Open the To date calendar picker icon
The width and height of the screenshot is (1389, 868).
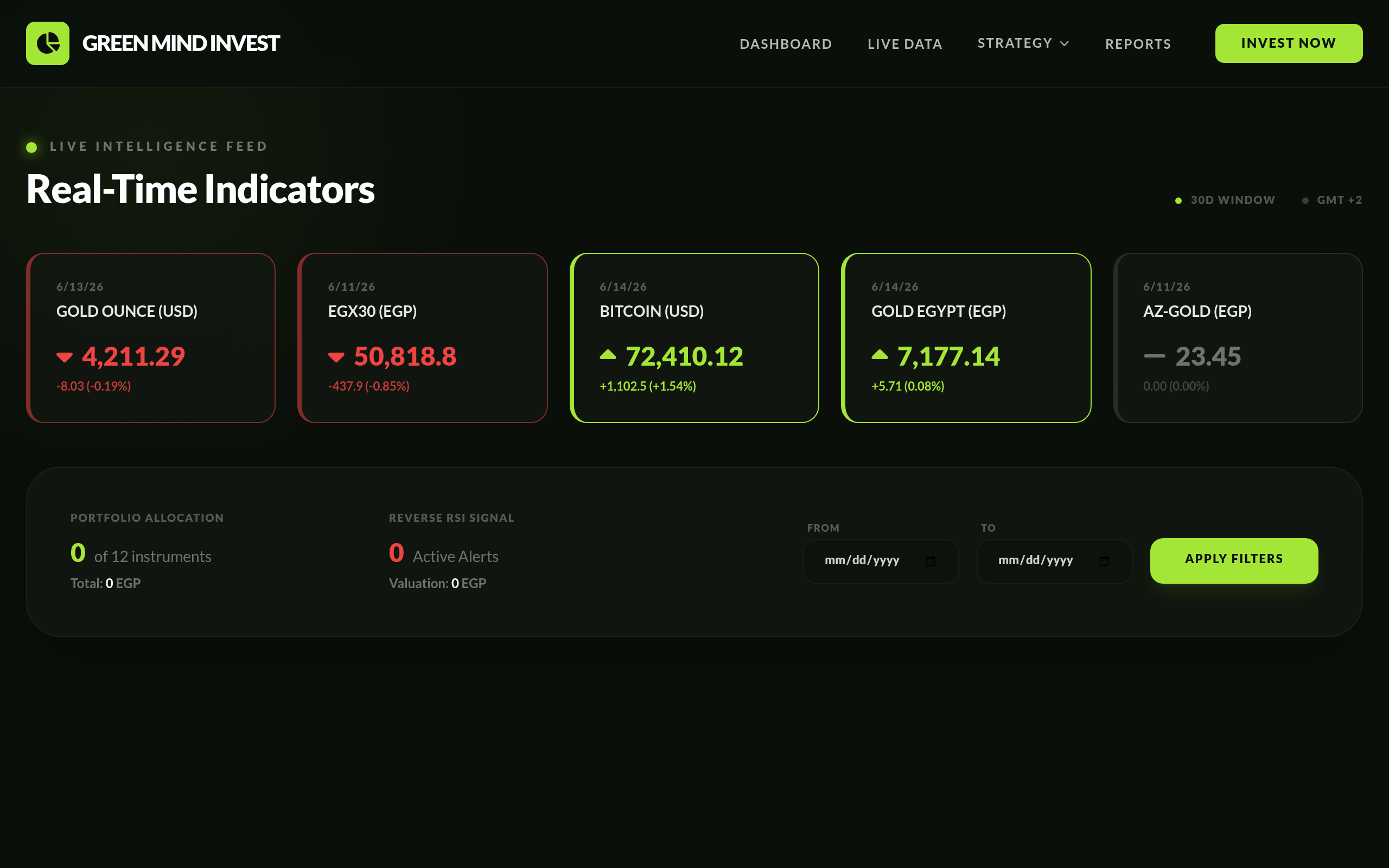click(1104, 561)
